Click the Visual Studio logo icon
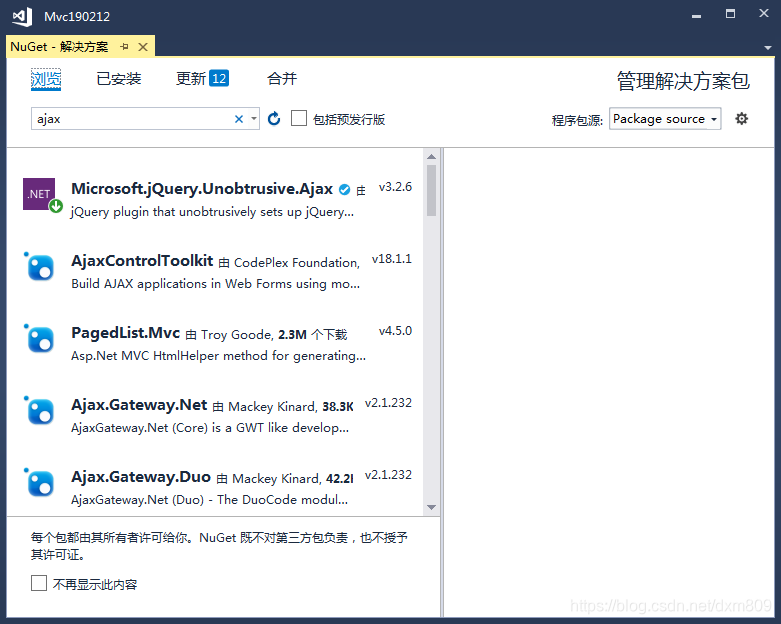Screen dimensions: 781x624 [x=22, y=16]
